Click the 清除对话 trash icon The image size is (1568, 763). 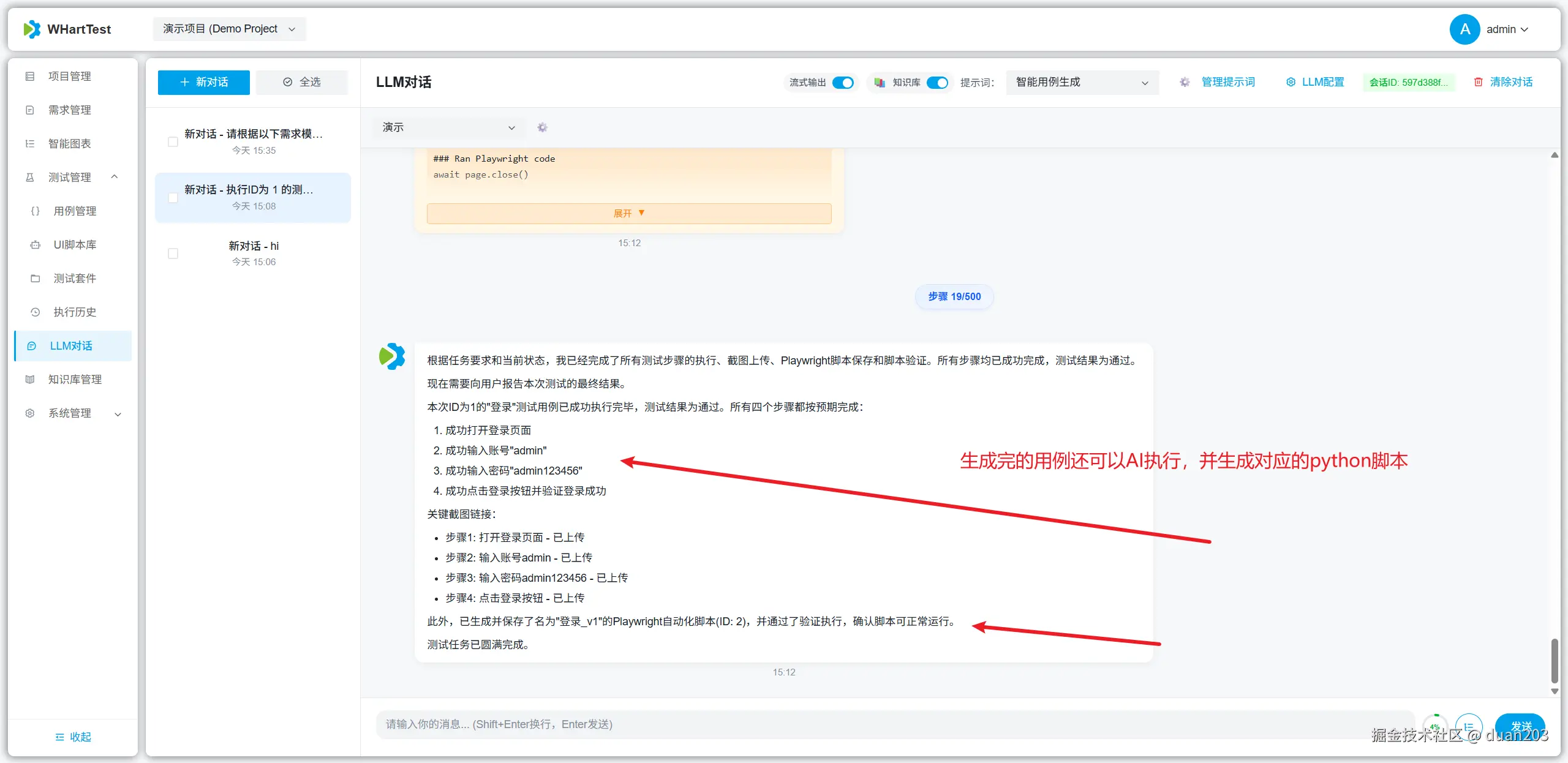(1479, 81)
